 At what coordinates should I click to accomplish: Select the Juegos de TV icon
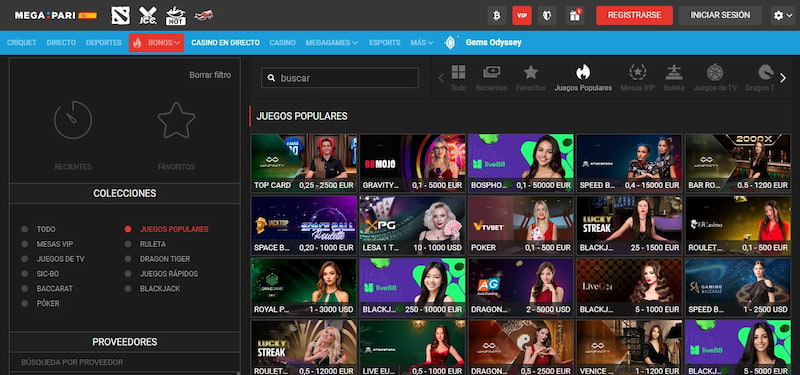715,72
